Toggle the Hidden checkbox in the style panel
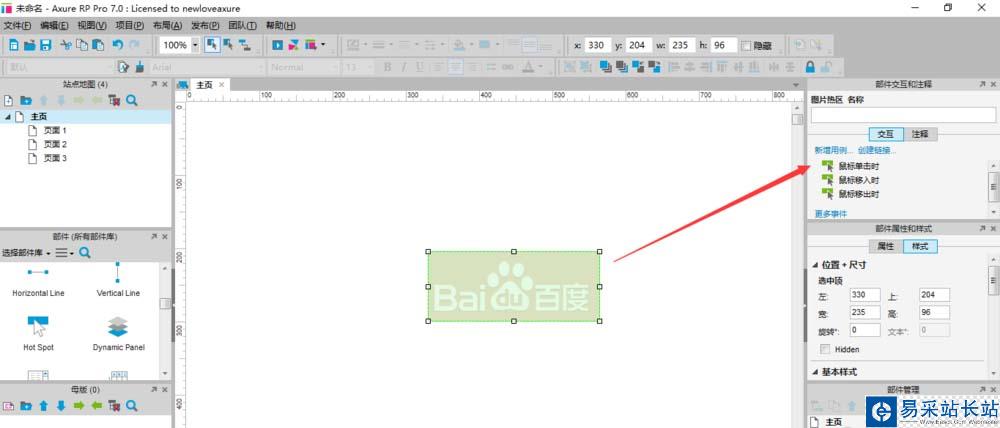Screen dimensions: 1000x428 (825, 349)
